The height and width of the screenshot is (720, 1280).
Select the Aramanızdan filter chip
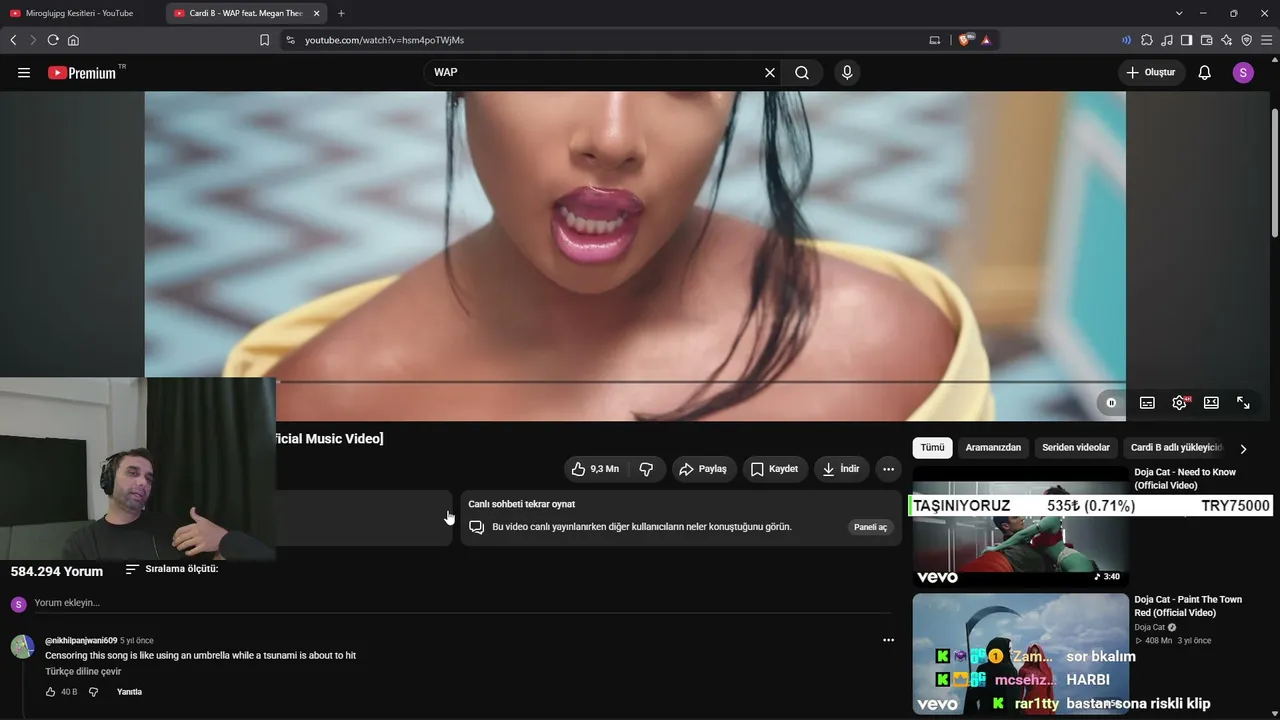click(x=993, y=448)
